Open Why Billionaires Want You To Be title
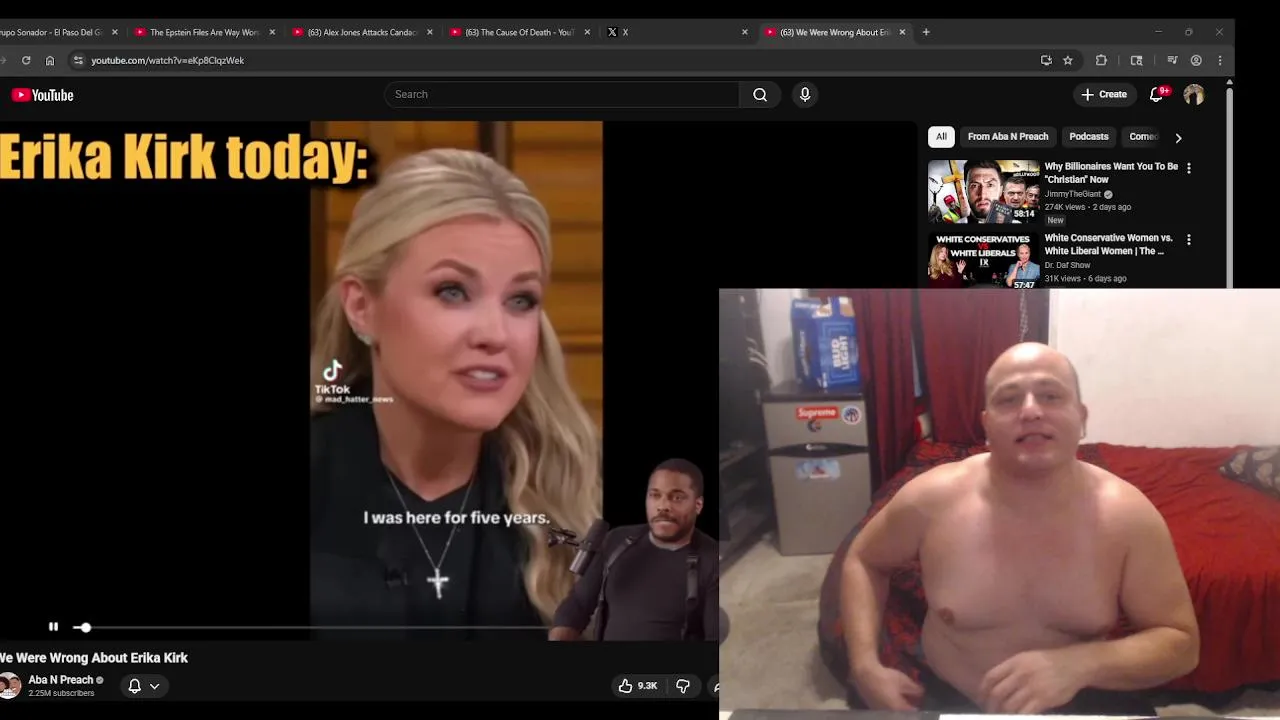Image resolution: width=1280 pixels, height=720 pixels. tap(1111, 173)
